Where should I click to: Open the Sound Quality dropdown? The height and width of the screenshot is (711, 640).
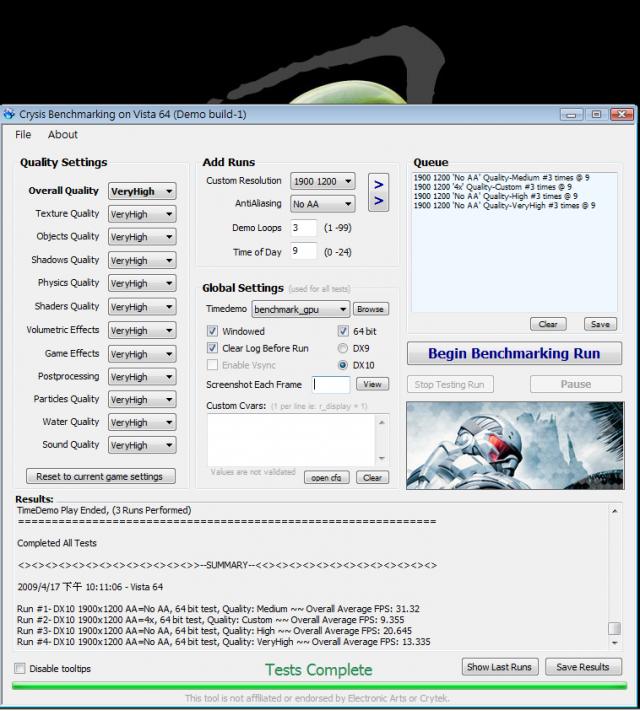click(x=142, y=445)
